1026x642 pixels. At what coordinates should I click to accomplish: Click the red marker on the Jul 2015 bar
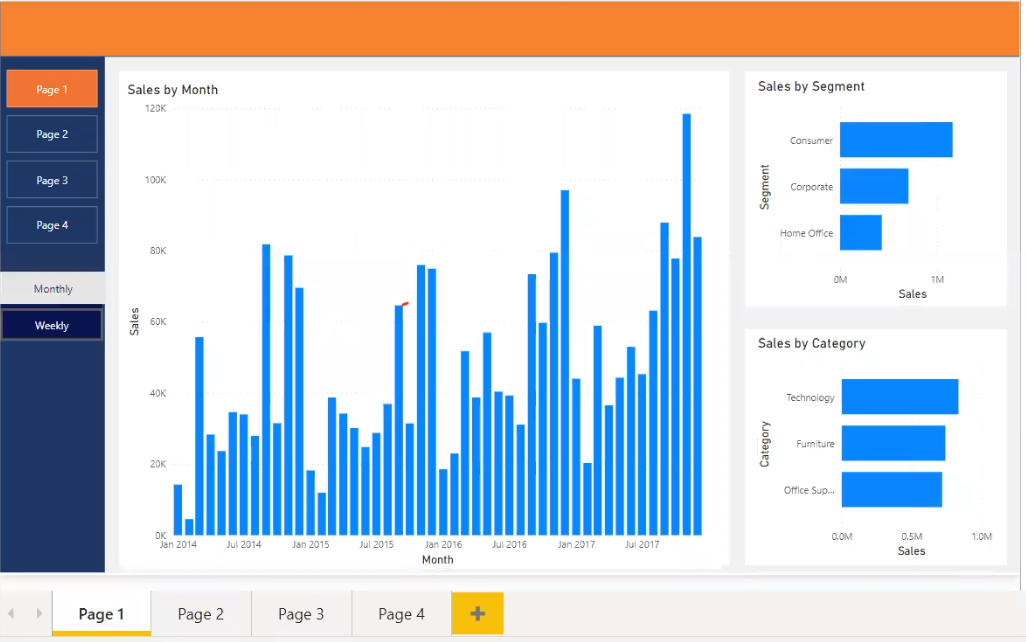point(403,305)
